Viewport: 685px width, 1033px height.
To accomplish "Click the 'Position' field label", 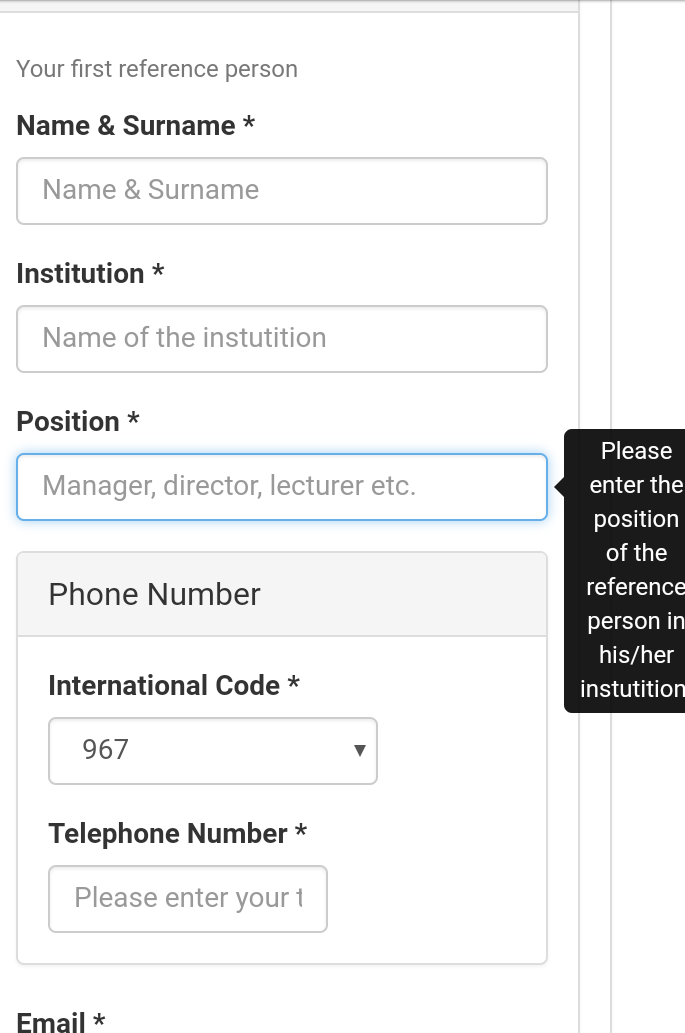I will click(68, 422).
